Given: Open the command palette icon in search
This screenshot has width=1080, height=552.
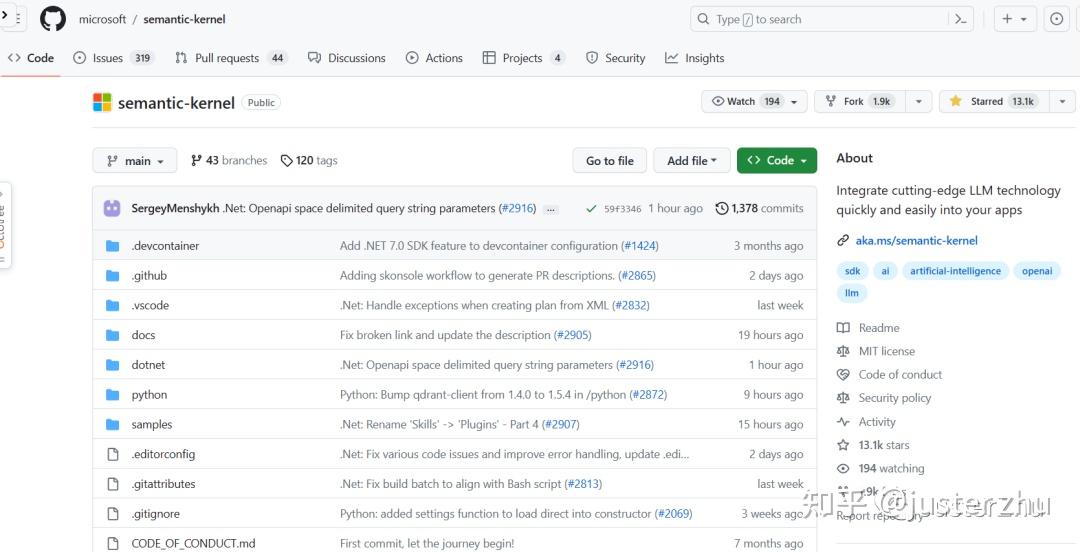Looking at the screenshot, I should click(960, 19).
